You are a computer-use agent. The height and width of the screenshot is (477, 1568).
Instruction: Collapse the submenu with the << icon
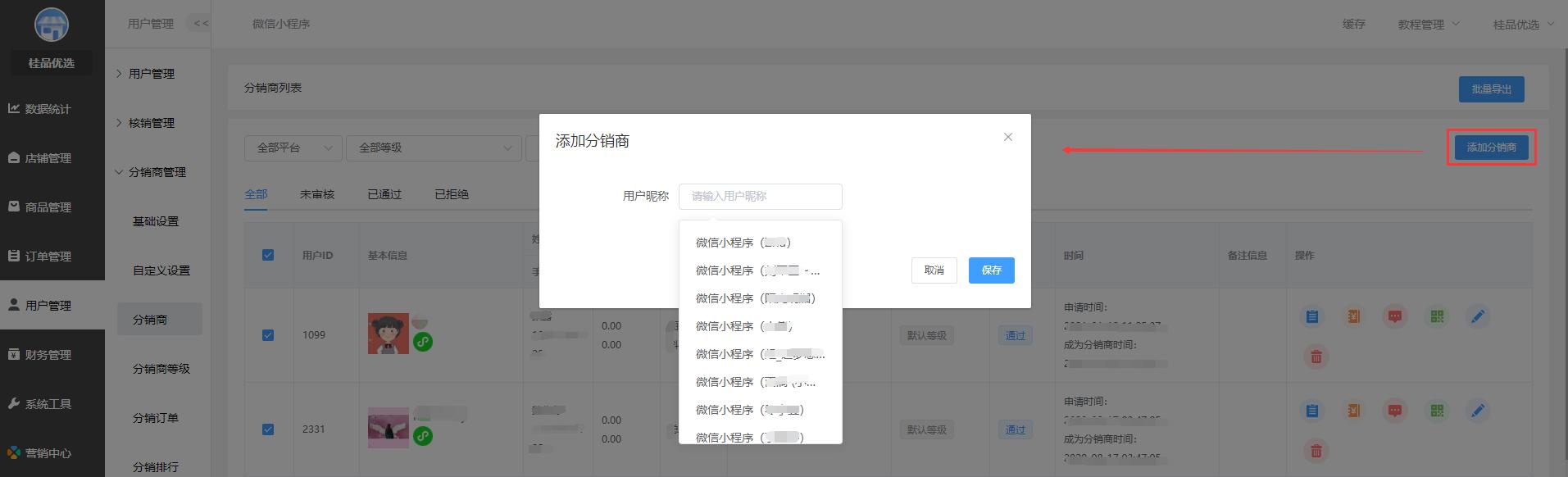[200, 23]
